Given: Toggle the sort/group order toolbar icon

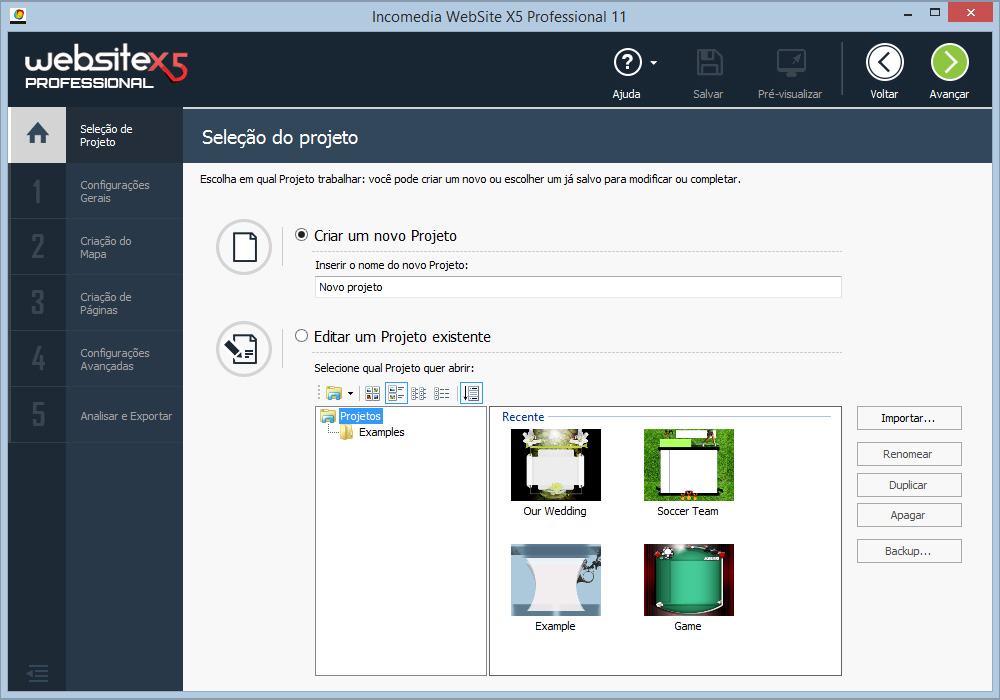Looking at the screenshot, I should click(x=471, y=393).
